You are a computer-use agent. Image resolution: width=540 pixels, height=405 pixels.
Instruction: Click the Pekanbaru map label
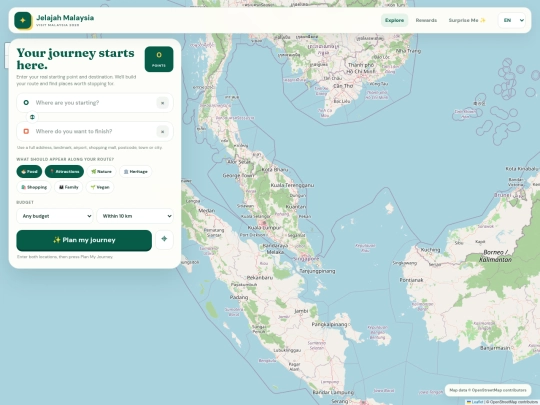(x=260, y=277)
